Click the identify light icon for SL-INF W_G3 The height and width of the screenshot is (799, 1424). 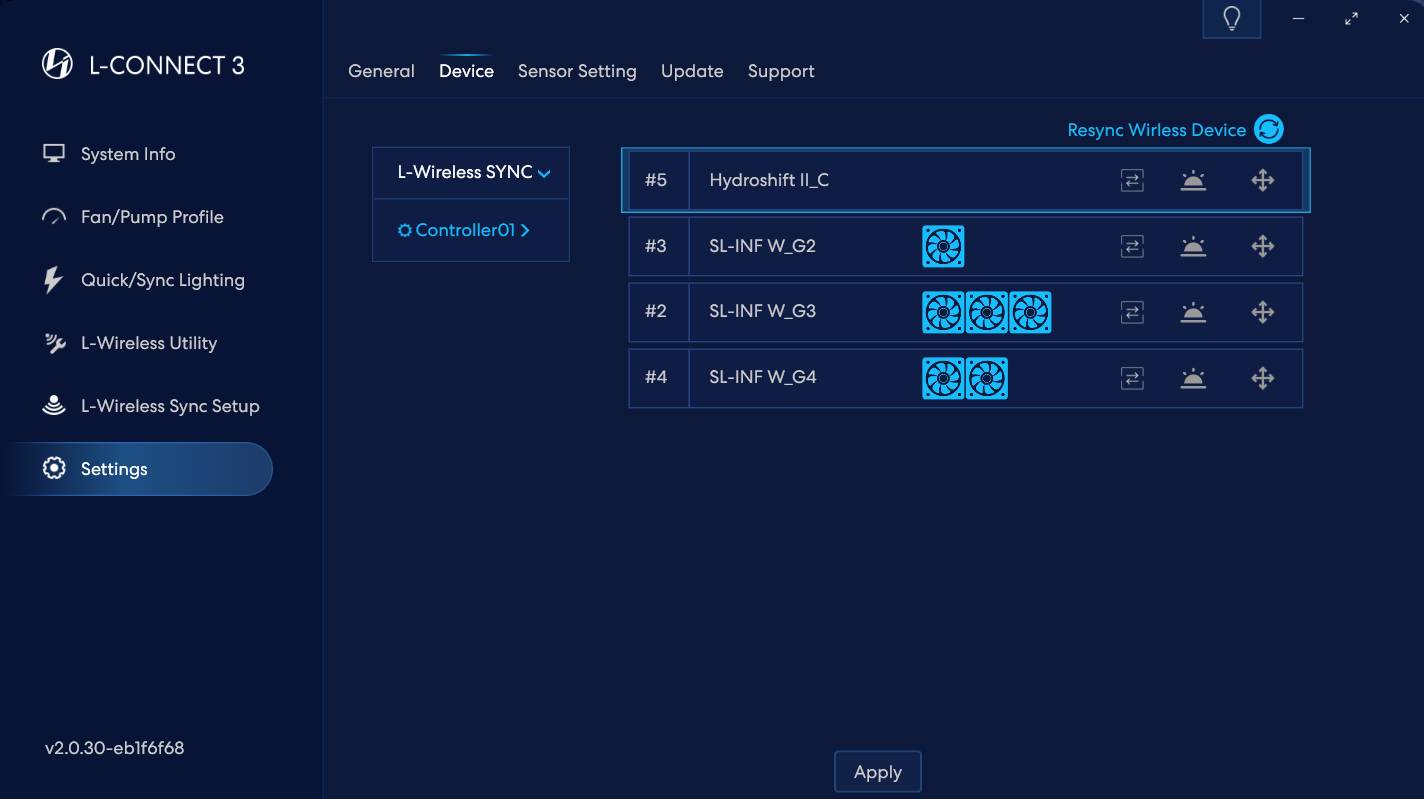(1193, 312)
